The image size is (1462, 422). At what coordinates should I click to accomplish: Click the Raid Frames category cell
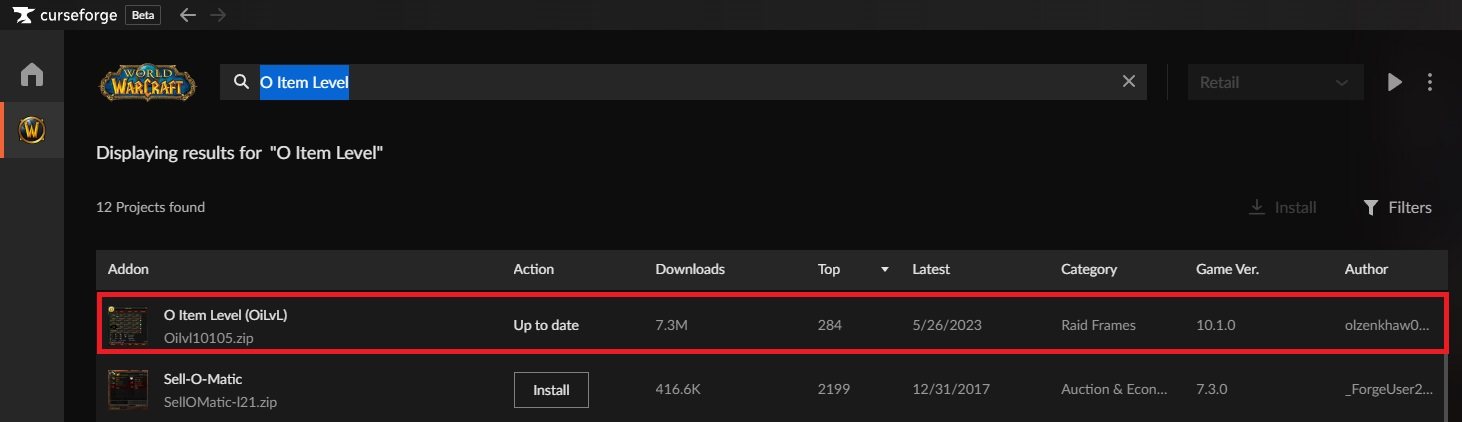coord(1098,325)
